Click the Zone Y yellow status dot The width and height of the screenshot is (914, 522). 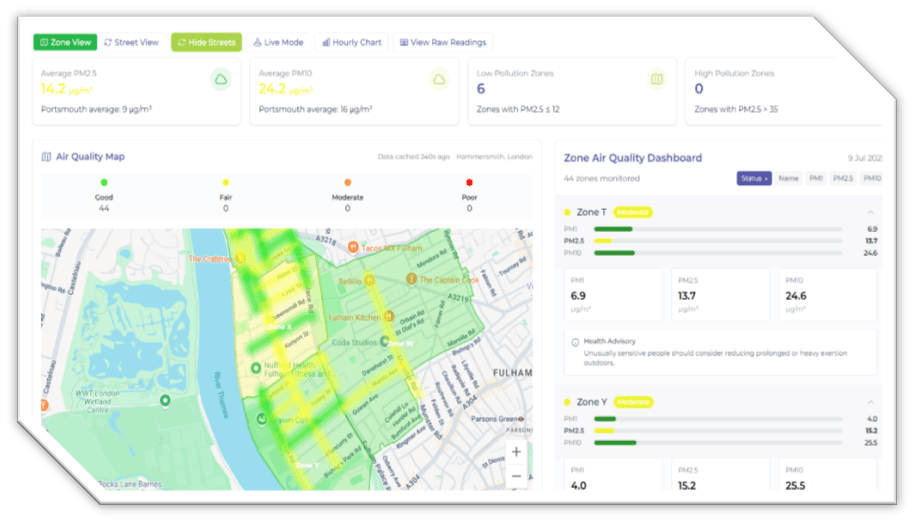click(567, 402)
